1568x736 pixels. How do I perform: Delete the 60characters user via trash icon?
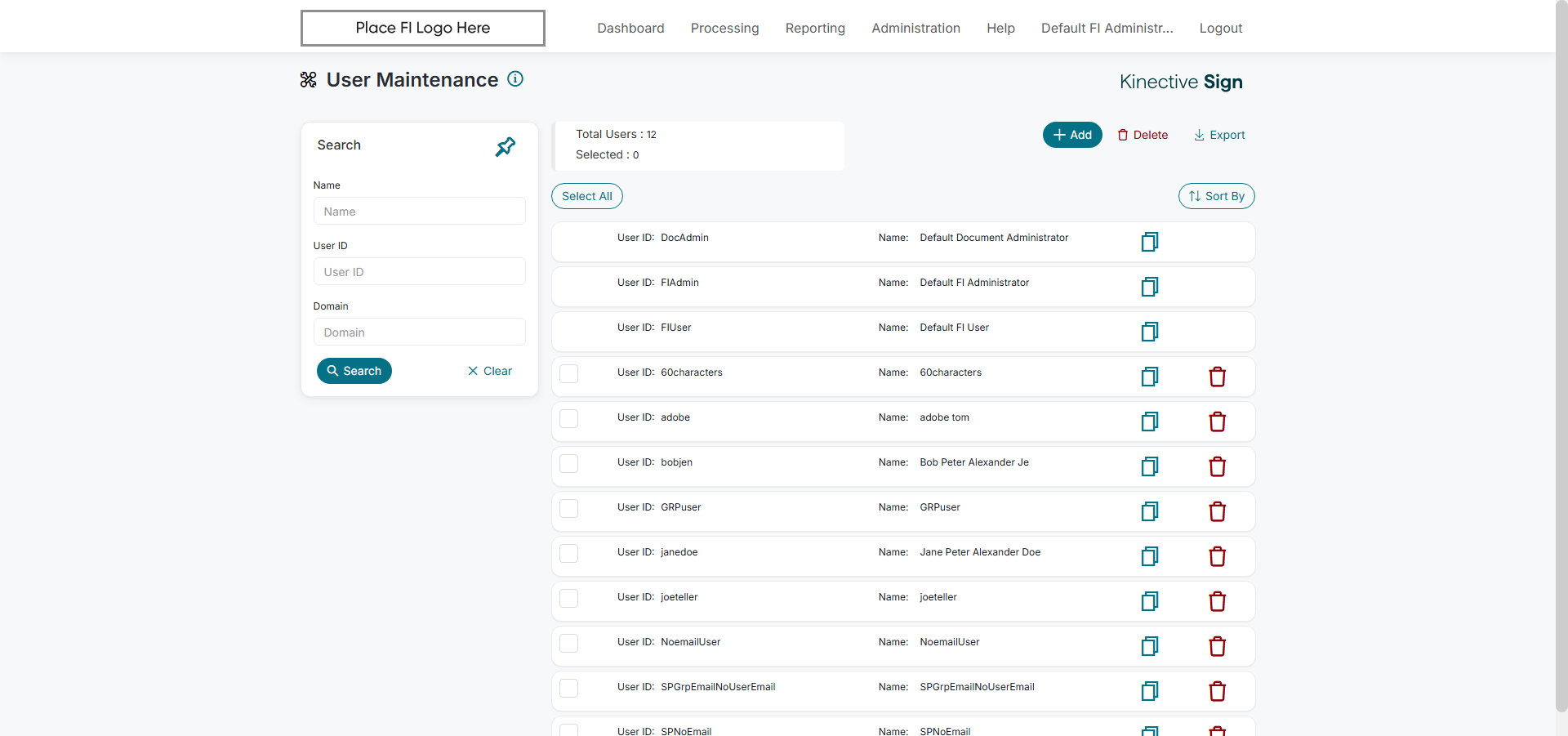point(1218,377)
